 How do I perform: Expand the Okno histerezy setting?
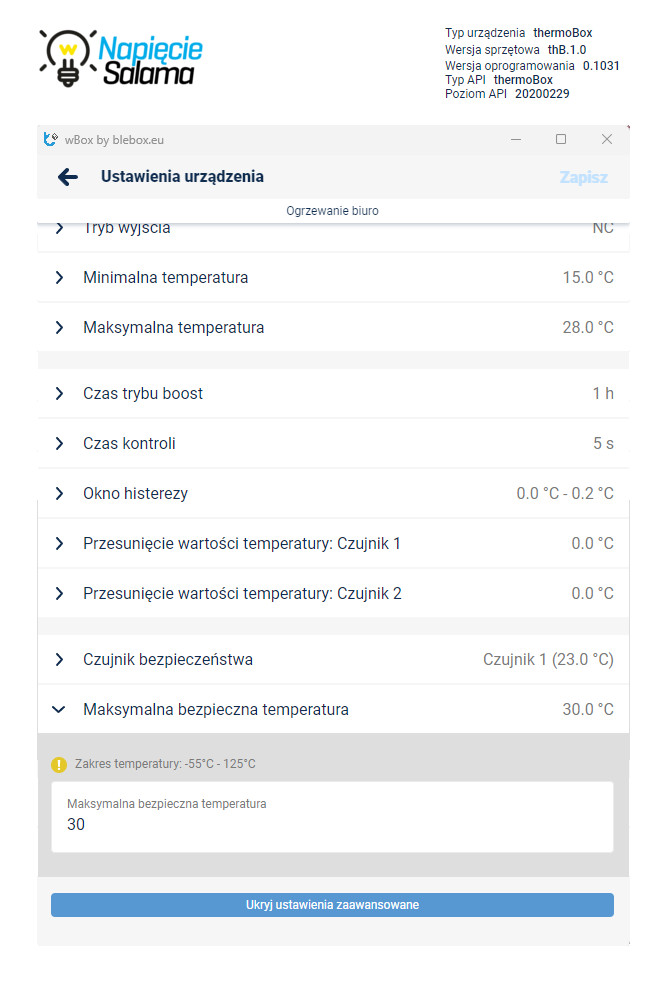point(334,493)
